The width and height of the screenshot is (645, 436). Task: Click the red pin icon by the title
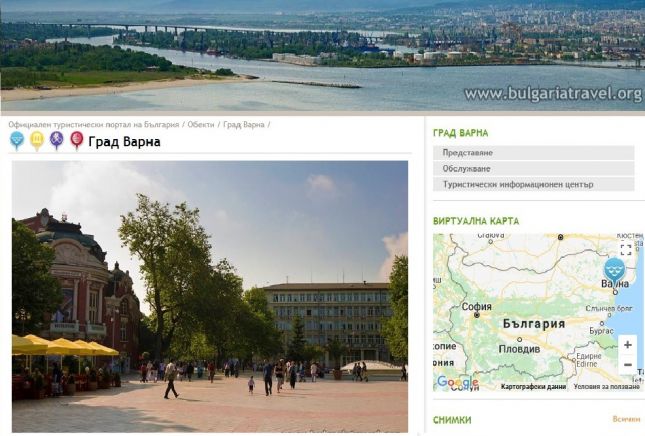pos(77,141)
